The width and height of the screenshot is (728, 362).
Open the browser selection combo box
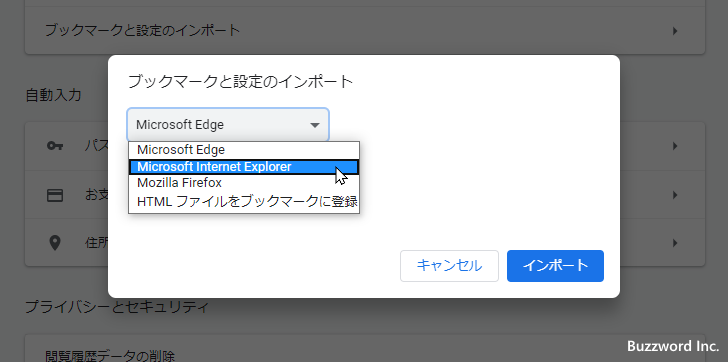coord(228,125)
